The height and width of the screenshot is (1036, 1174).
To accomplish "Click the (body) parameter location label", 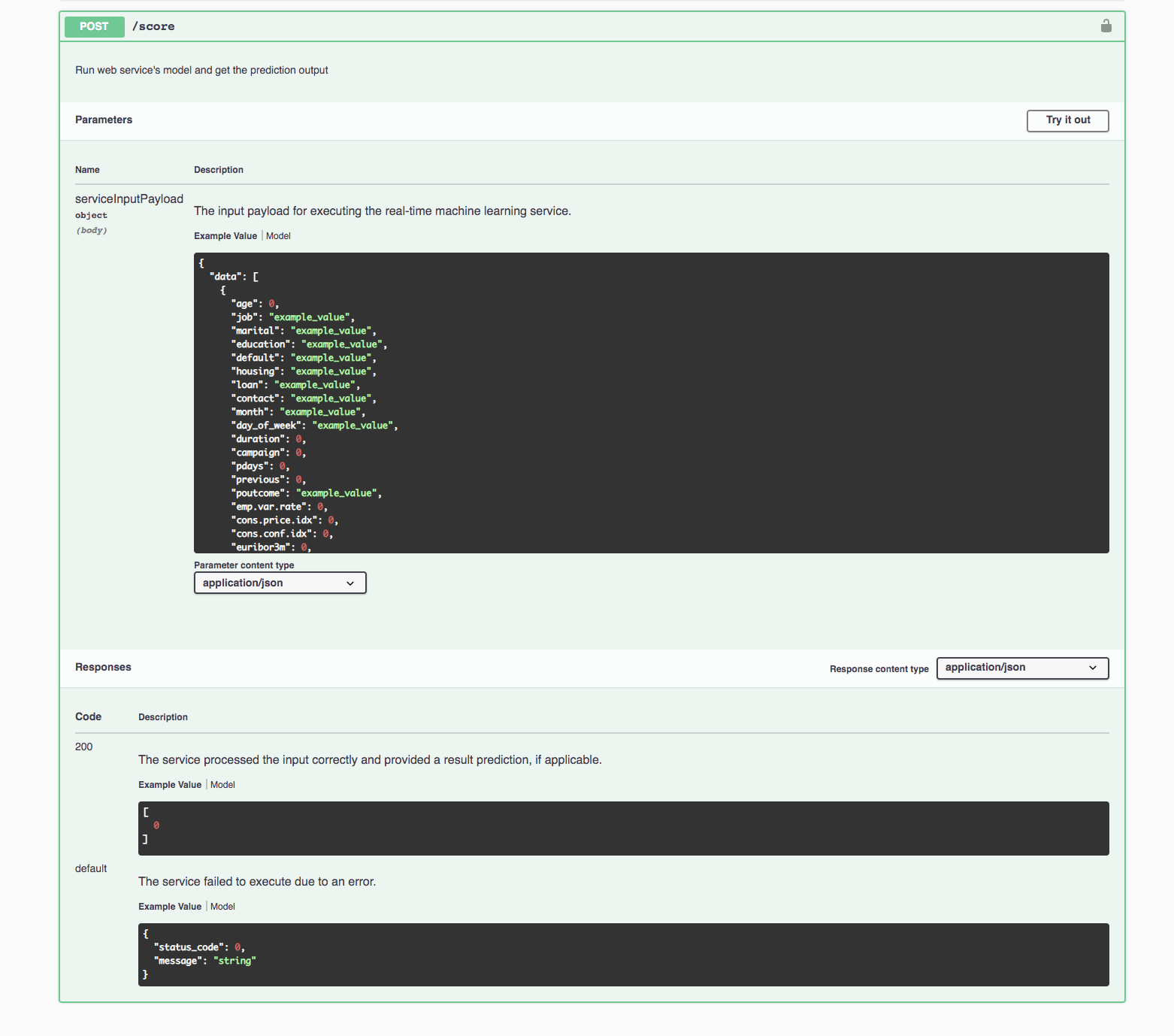I will [x=92, y=231].
